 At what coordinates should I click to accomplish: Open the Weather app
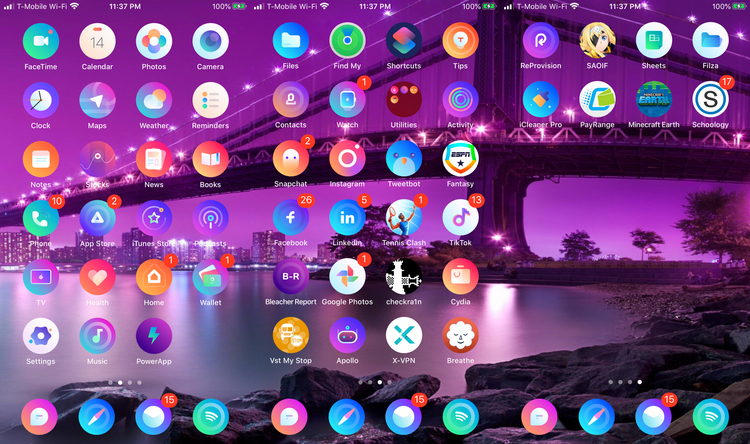[154, 100]
